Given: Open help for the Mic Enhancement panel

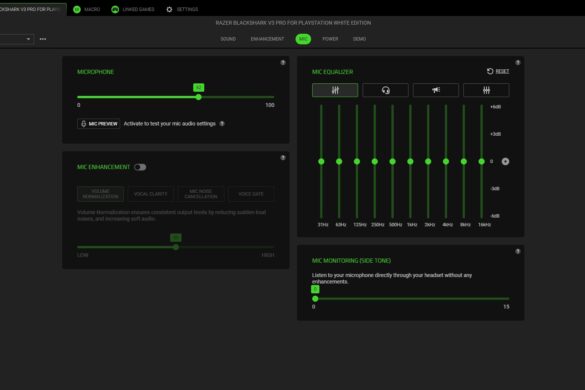Looking at the screenshot, I should point(283,157).
